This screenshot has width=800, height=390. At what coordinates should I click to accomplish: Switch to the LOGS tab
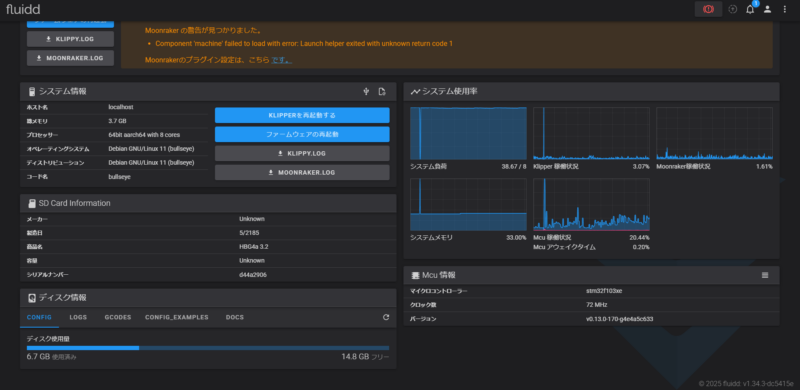(x=78, y=317)
